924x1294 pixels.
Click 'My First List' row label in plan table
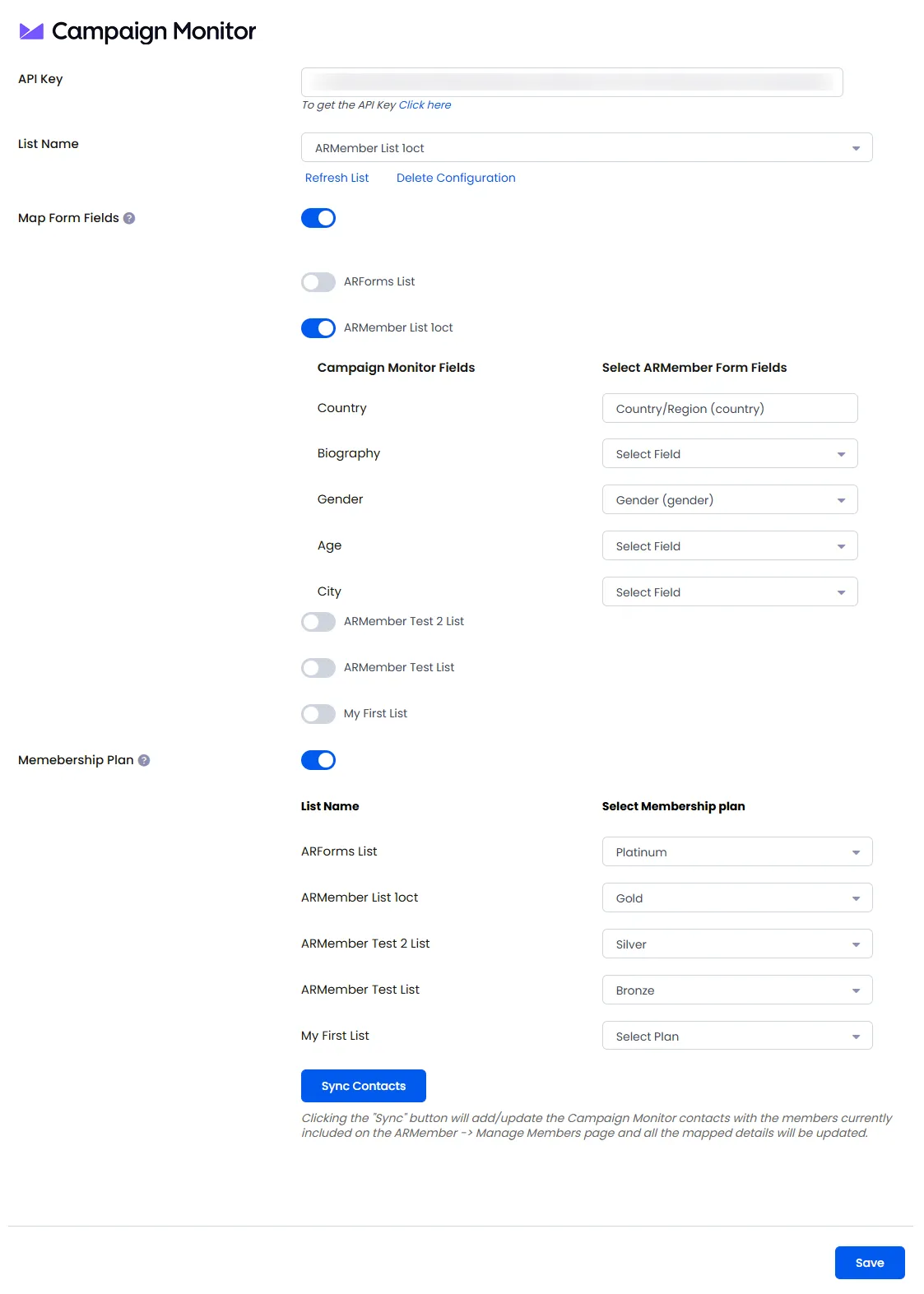(335, 1036)
